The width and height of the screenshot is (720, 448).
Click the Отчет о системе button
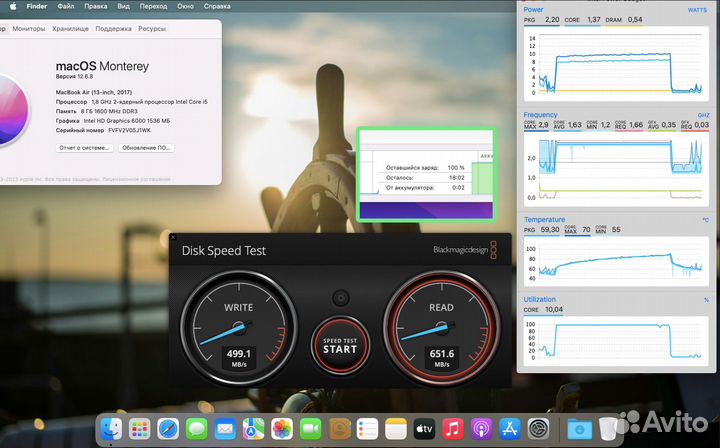pyautogui.click(x=84, y=148)
